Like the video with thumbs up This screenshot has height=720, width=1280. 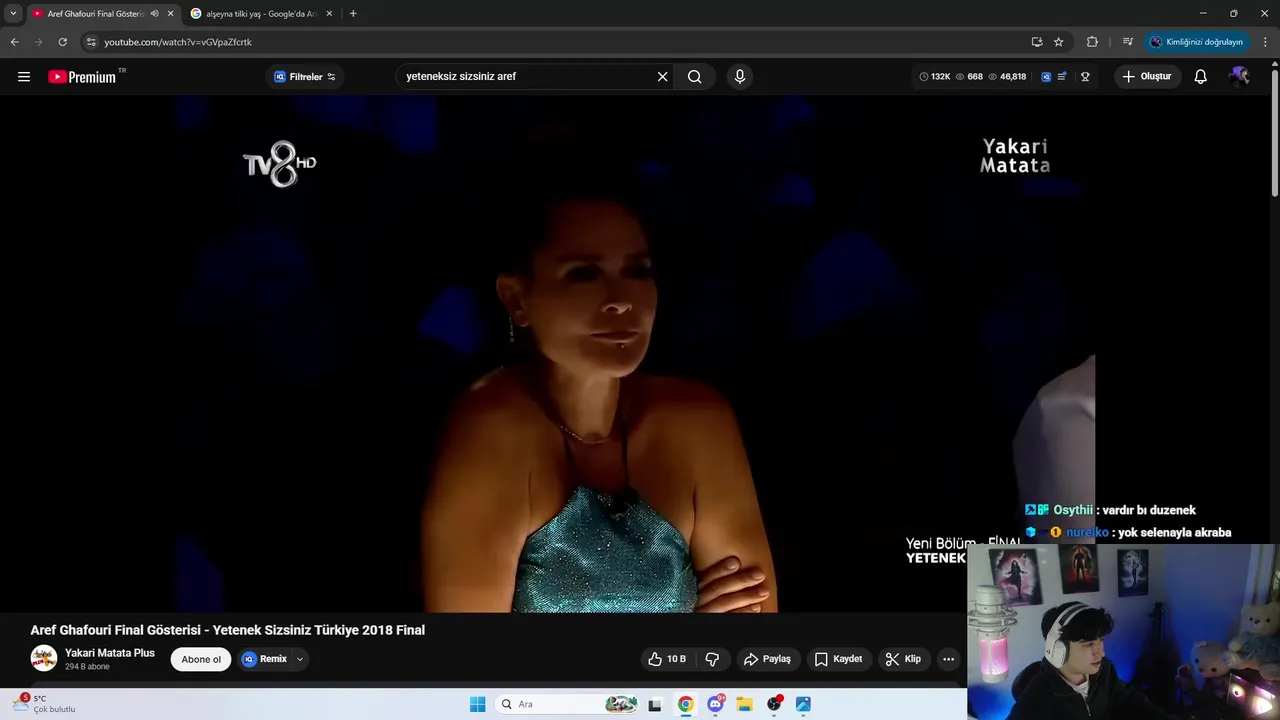[x=667, y=659]
